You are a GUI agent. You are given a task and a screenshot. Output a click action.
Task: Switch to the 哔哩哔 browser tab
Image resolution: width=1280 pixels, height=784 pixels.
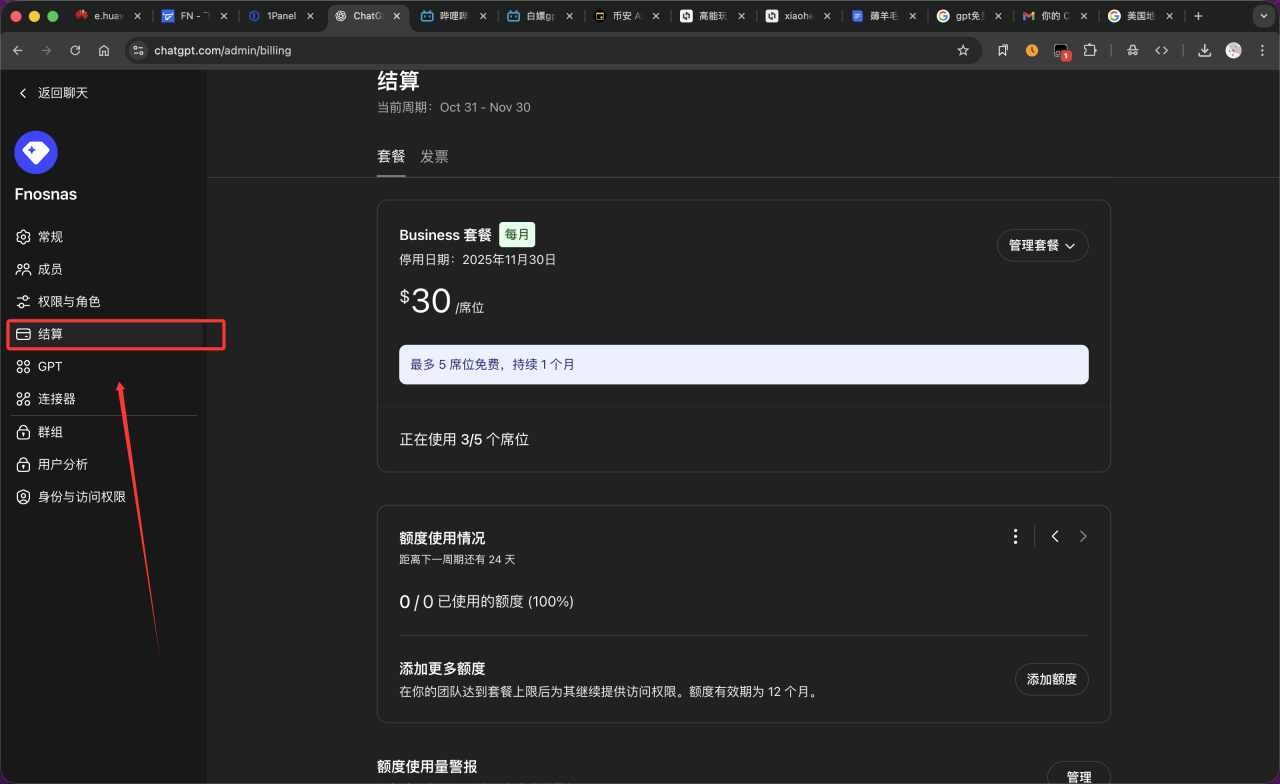(456, 16)
